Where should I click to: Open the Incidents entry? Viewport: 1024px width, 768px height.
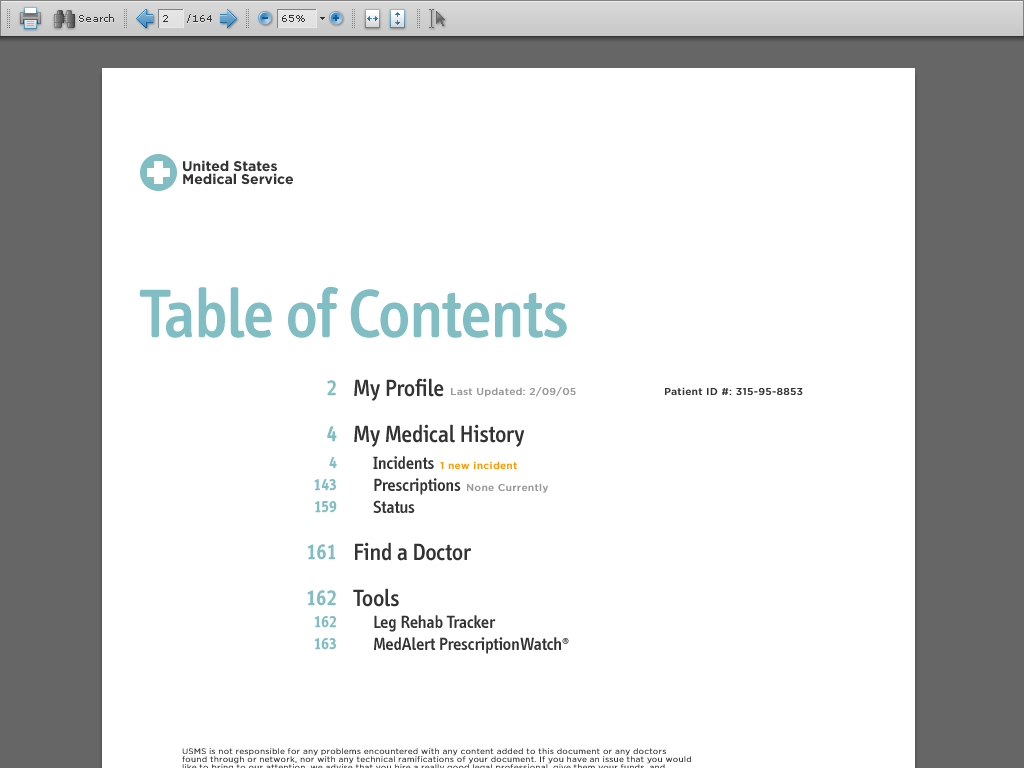click(x=403, y=464)
